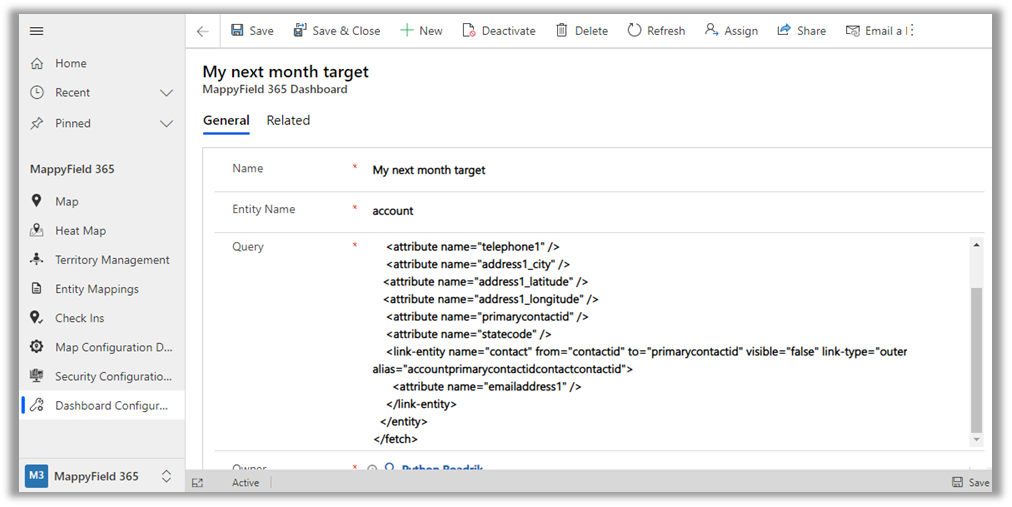Open MappyField 365 area switcher

point(167,477)
